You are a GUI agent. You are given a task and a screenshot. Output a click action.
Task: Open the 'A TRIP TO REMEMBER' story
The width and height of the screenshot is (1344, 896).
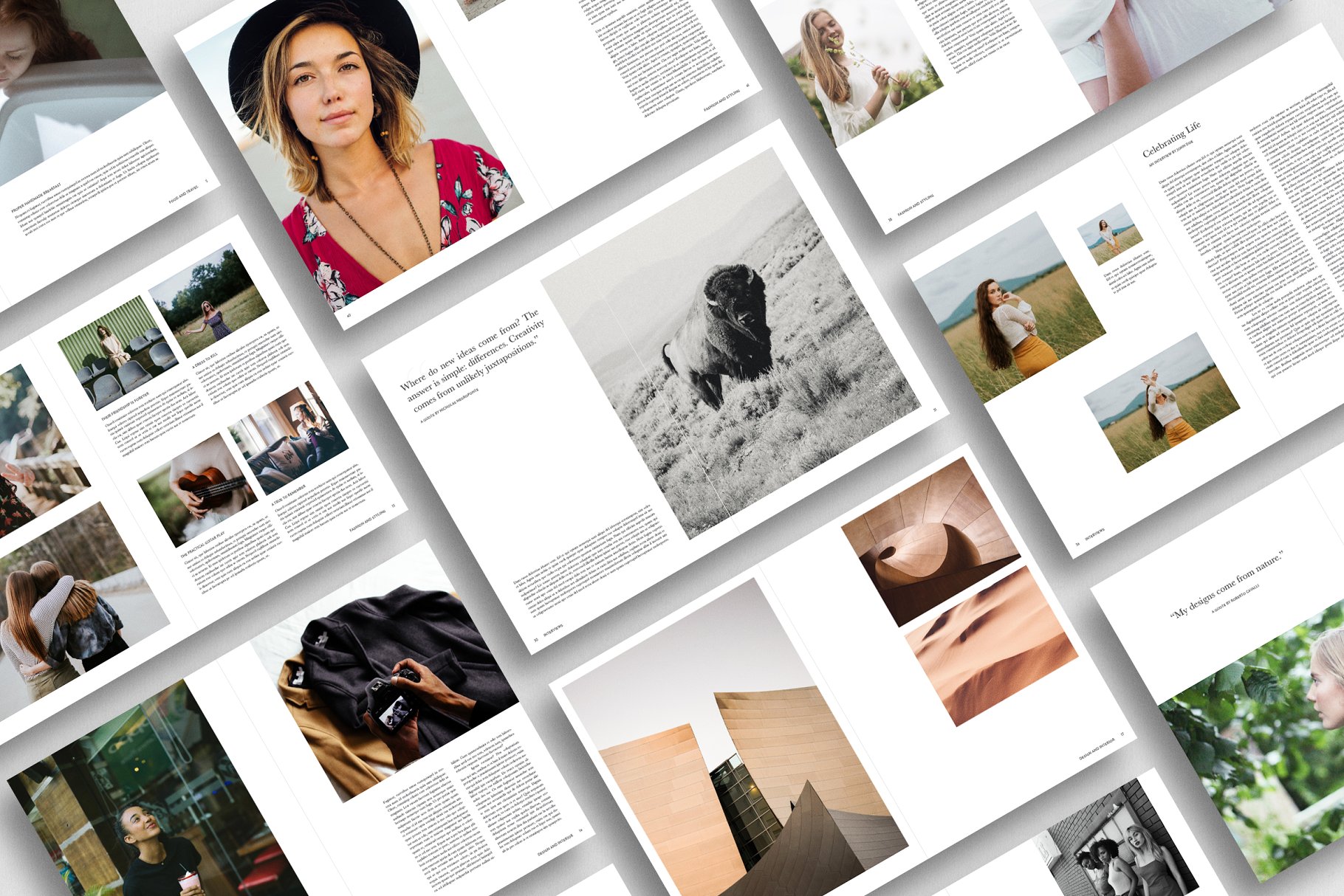point(289,494)
